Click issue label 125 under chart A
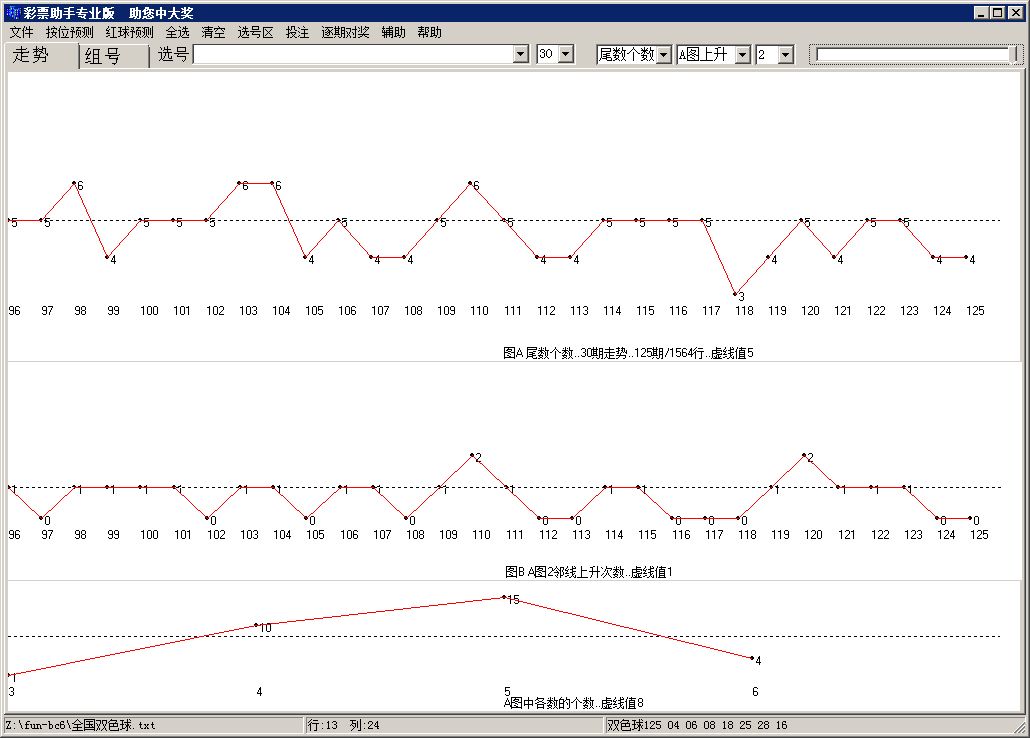Screen dimensions: 1030x738 point(975,311)
